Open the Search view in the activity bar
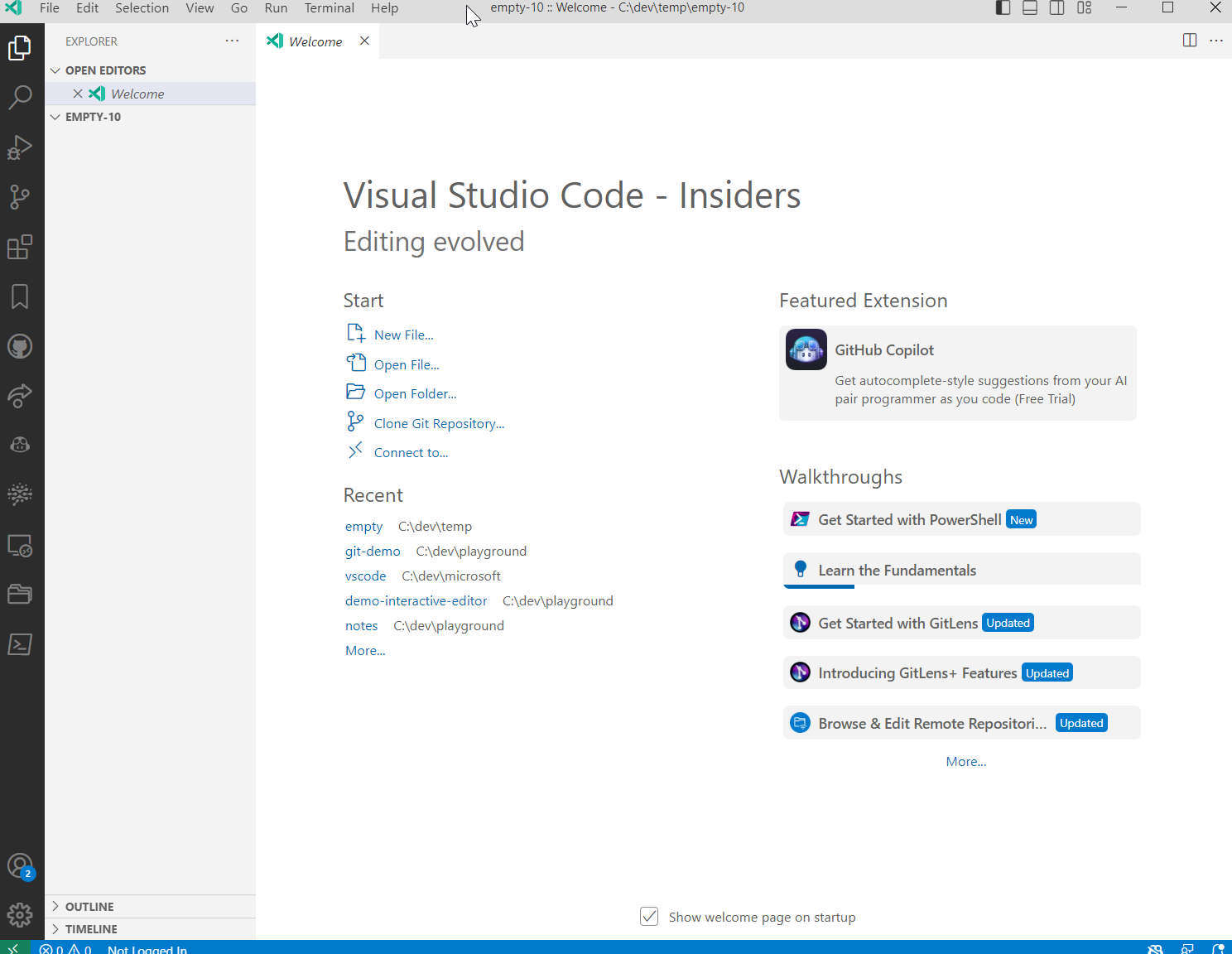Viewport: 1232px width, 954px height. pyautogui.click(x=20, y=98)
